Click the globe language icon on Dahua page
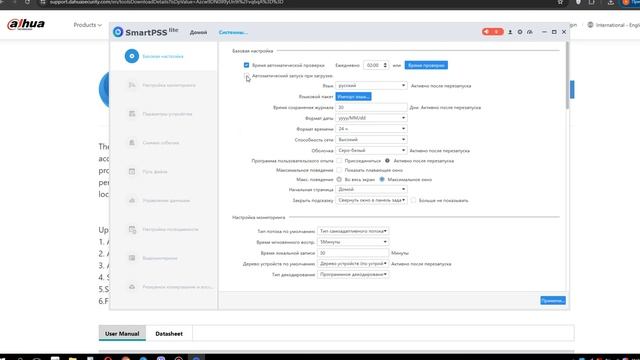This screenshot has width=640, height=360. (590, 25)
